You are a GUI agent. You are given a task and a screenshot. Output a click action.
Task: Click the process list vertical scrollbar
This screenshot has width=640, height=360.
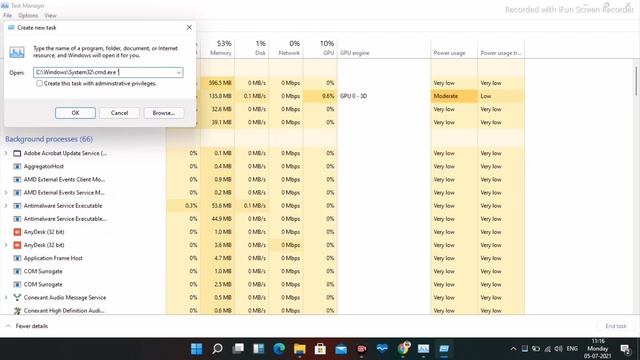(x=636, y=82)
